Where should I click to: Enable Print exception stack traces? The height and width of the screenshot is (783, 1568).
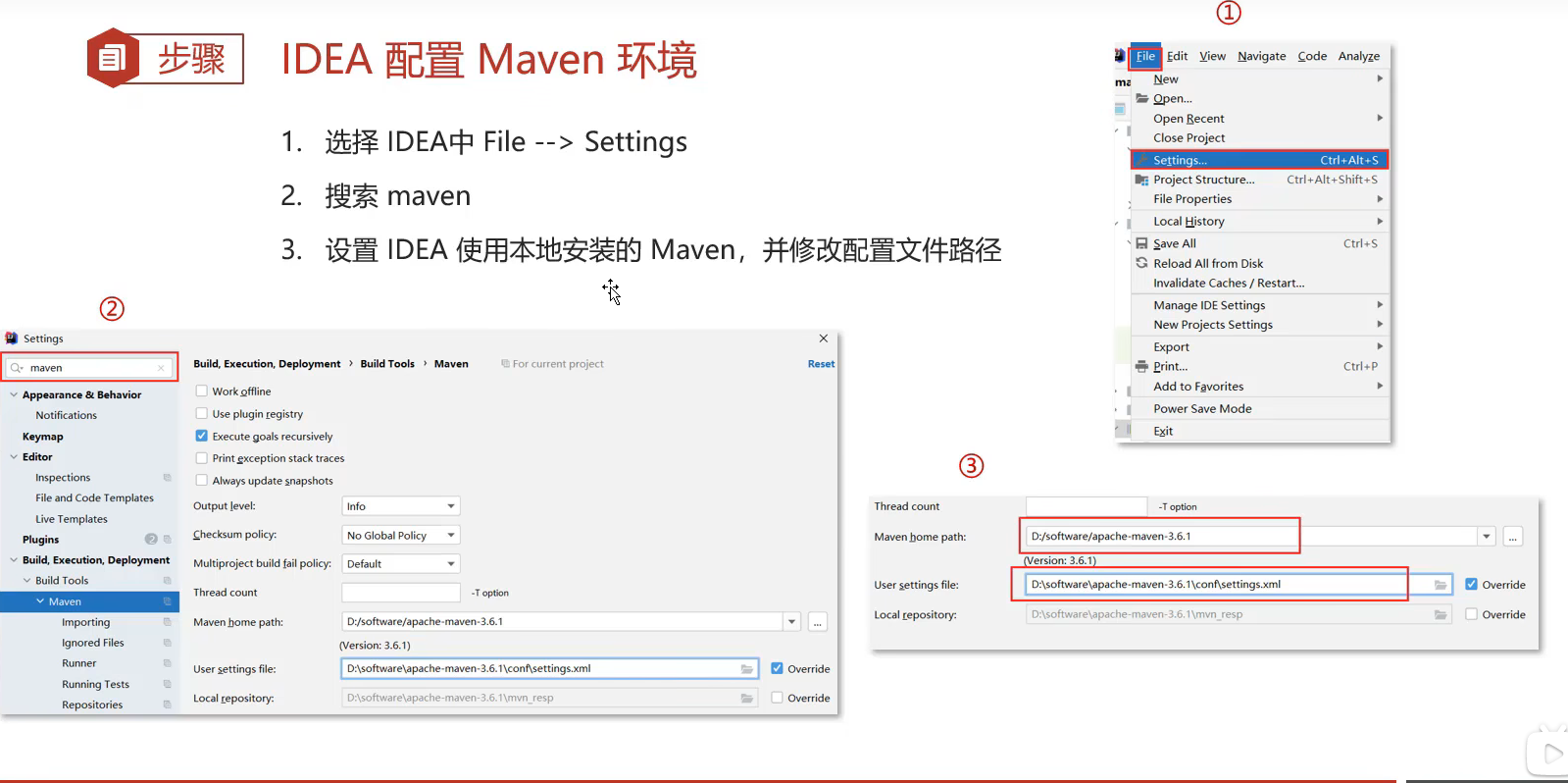tap(202, 458)
